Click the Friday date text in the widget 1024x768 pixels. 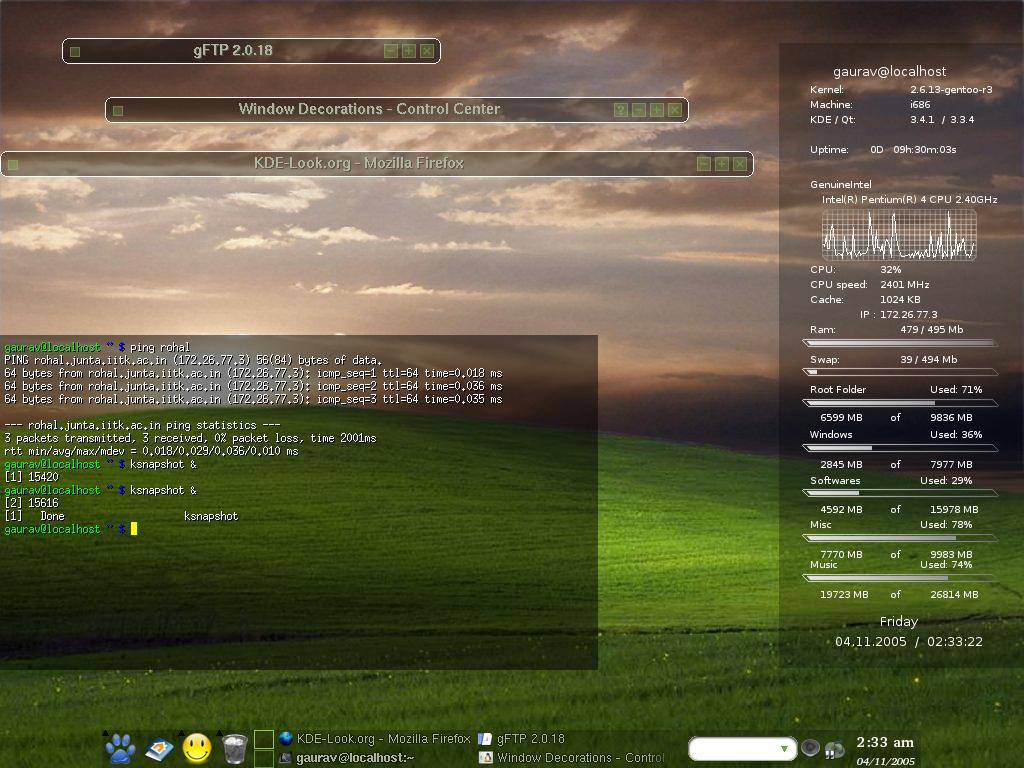click(899, 622)
